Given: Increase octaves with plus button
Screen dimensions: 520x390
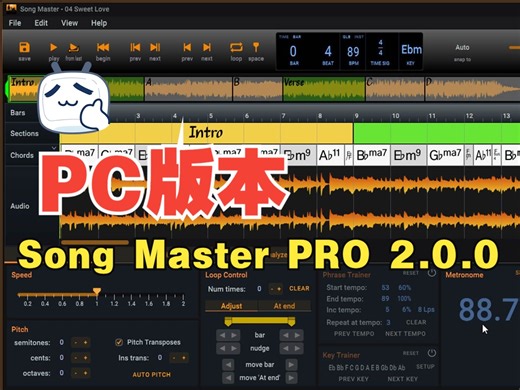Looking at the screenshot, I should click(85, 373).
